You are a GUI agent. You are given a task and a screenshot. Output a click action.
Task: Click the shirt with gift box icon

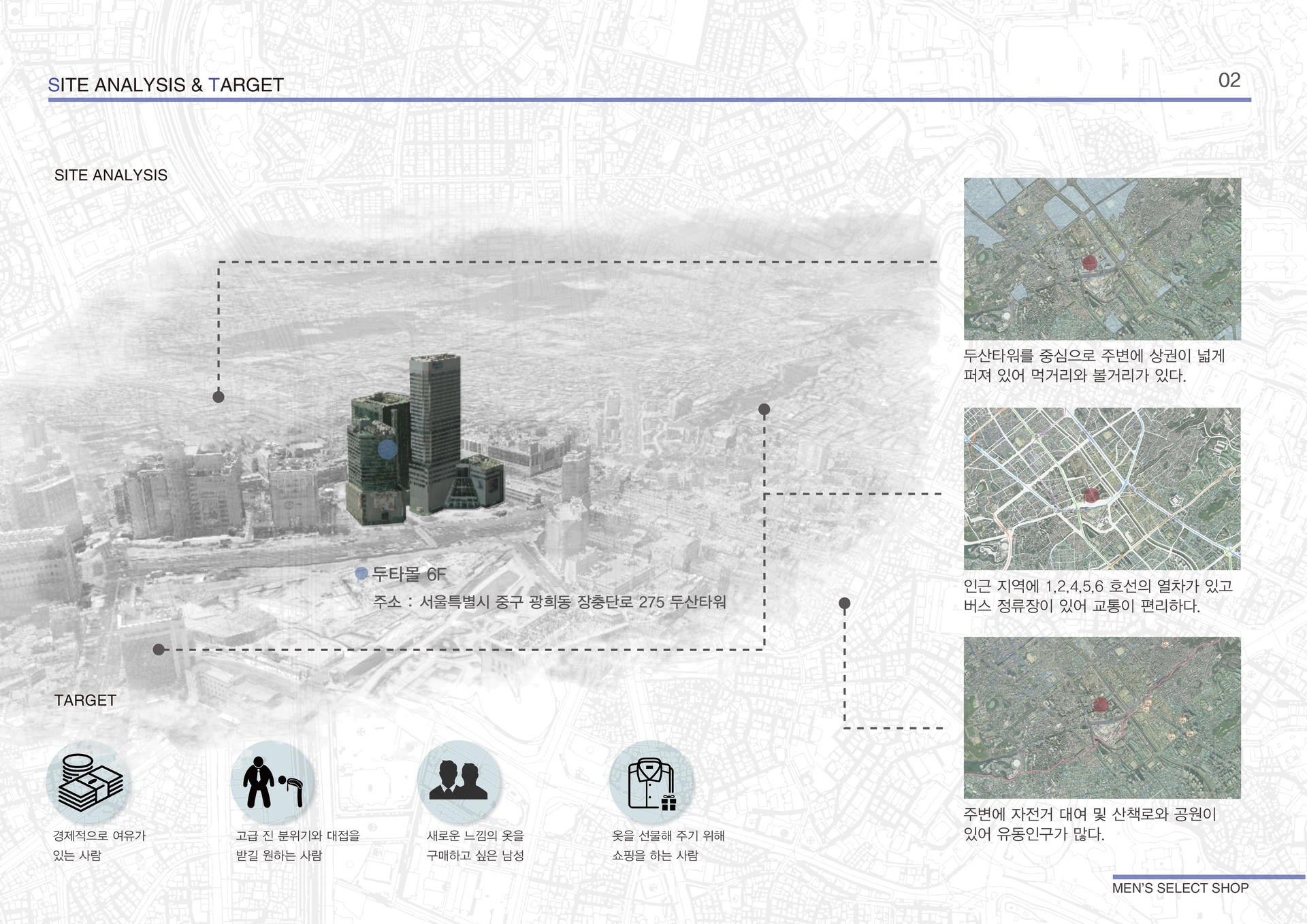651,782
